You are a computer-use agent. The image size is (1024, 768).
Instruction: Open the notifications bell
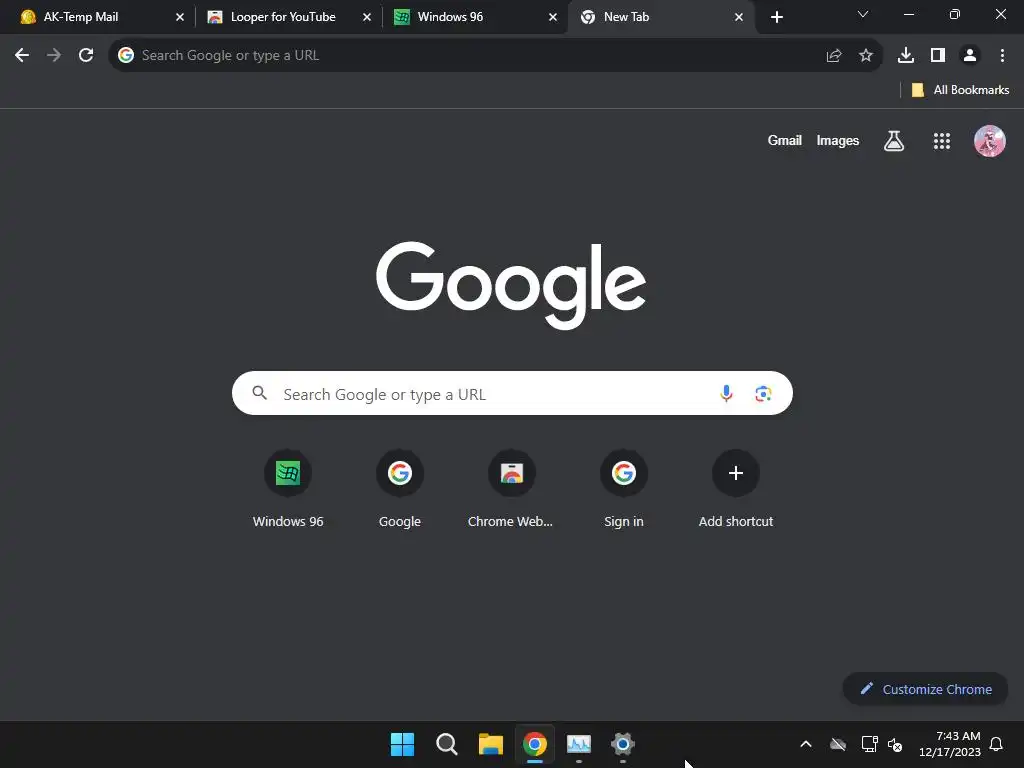point(997,744)
